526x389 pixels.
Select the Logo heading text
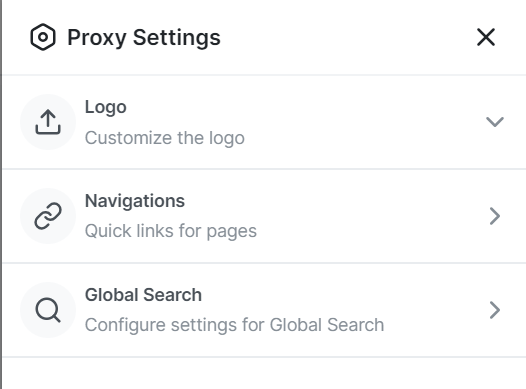(106, 108)
